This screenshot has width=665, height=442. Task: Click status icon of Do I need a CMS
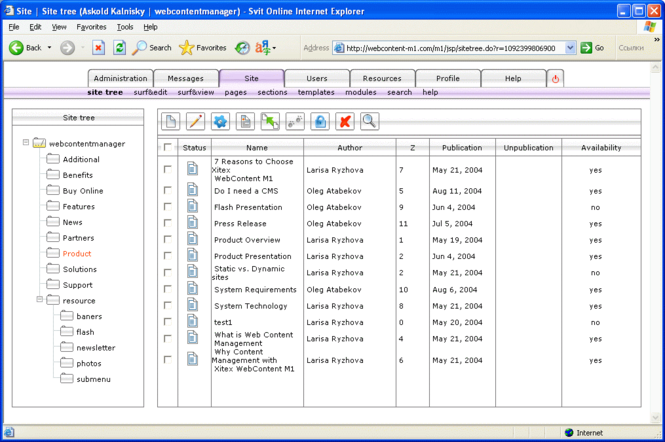[193, 189]
